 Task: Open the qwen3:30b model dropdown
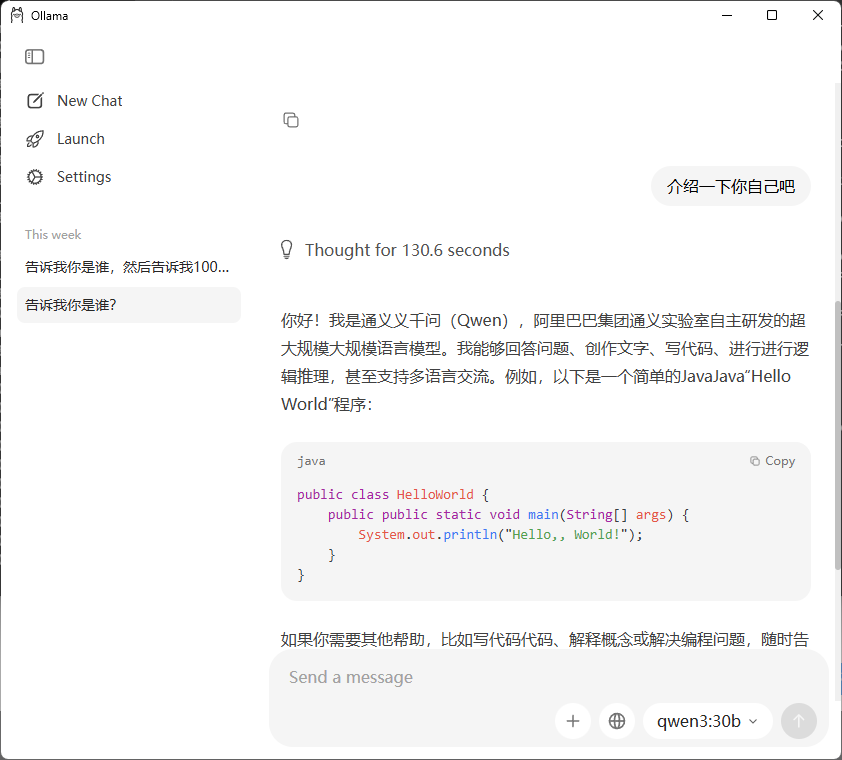pyautogui.click(x=708, y=721)
